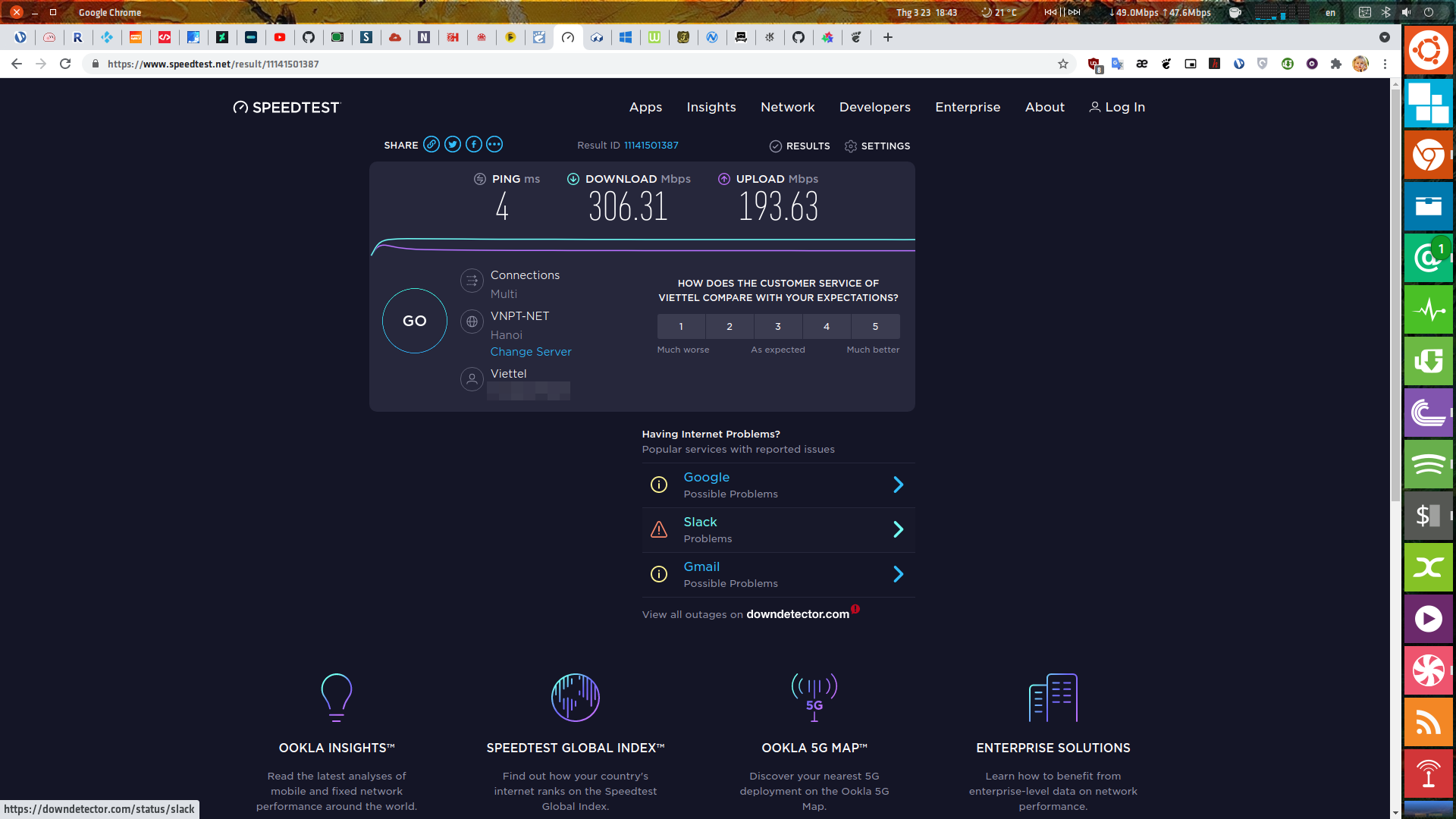This screenshot has height=819, width=1456.
Task: Open the Ookla Insights lightbulb card
Action: click(337, 742)
